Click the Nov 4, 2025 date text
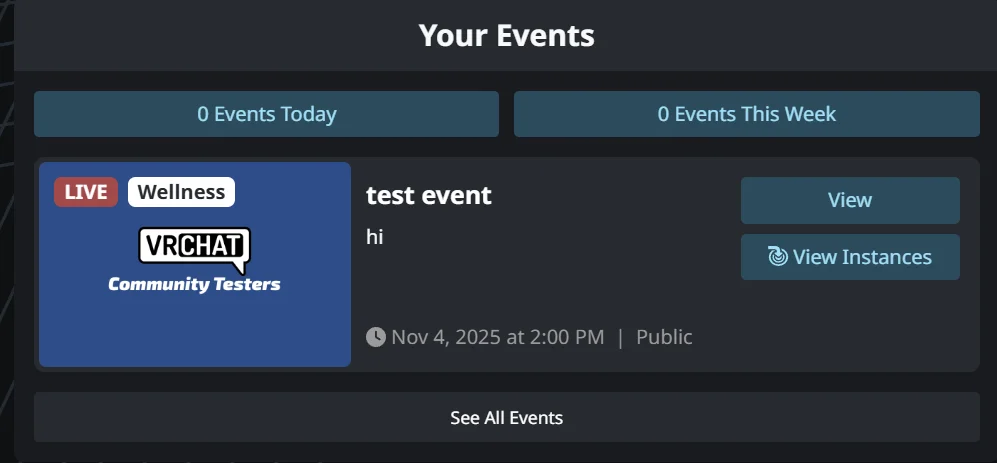The image size is (997, 463). pos(498,337)
